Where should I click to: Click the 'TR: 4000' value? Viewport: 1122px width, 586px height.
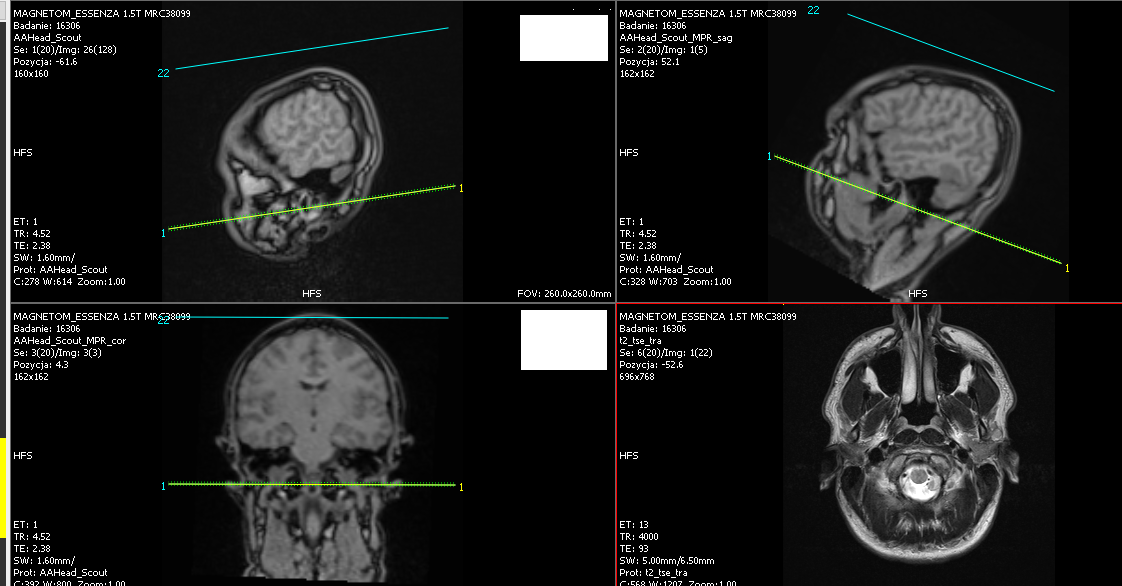coord(639,537)
